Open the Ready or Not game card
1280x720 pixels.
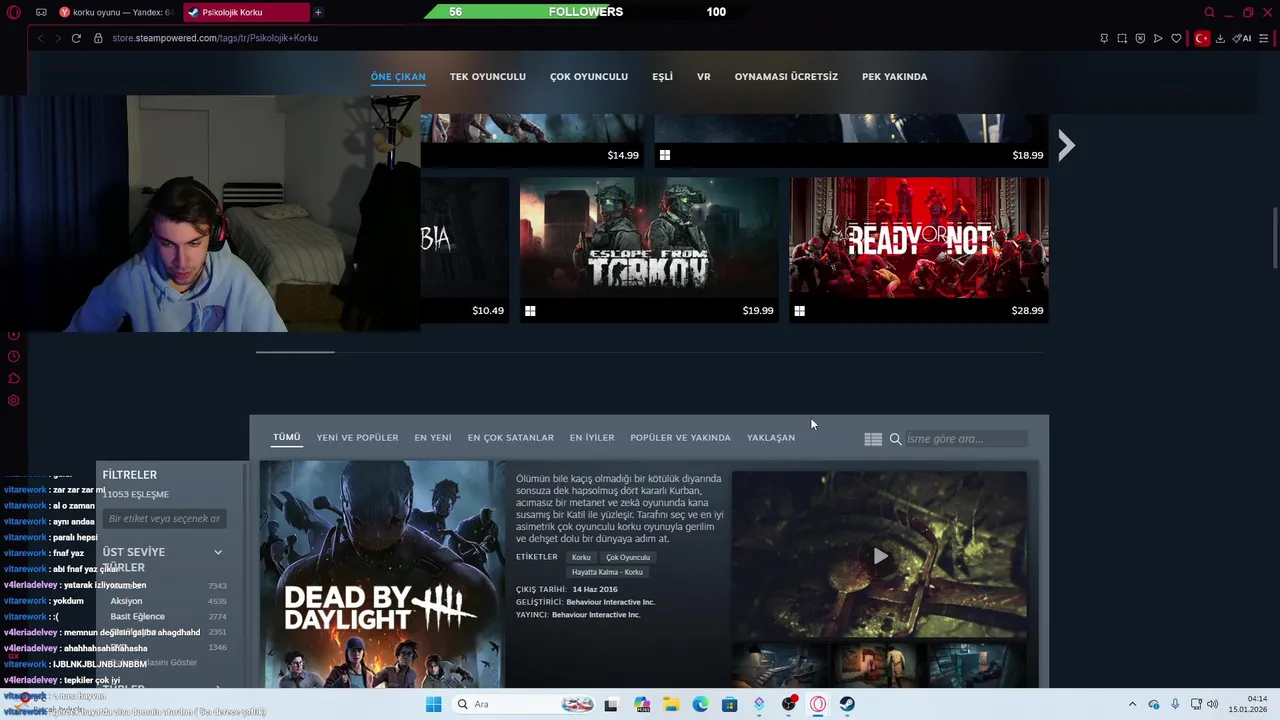pyautogui.click(x=919, y=250)
